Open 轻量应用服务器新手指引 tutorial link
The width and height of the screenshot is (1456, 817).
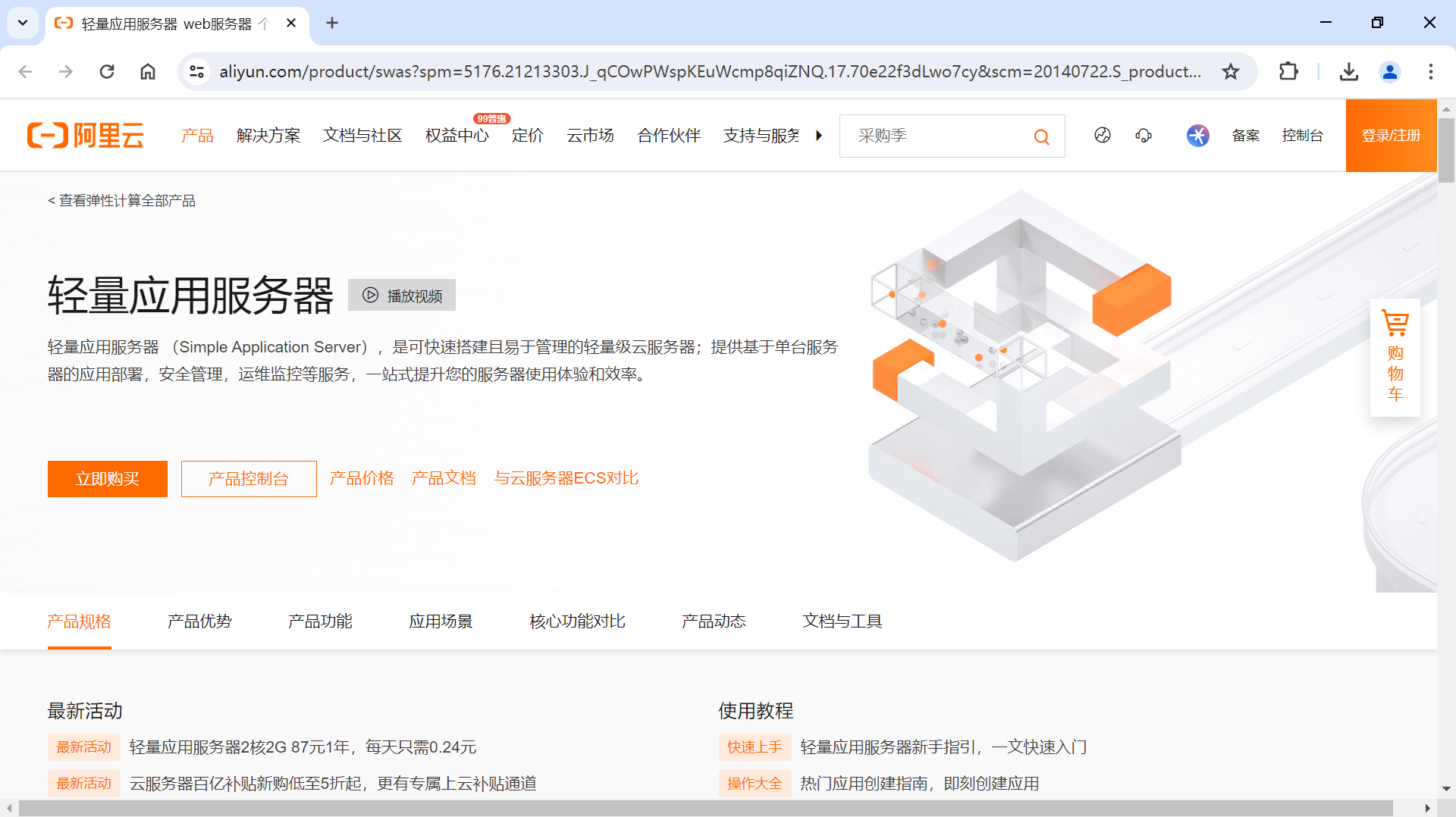[x=943, y=747]
